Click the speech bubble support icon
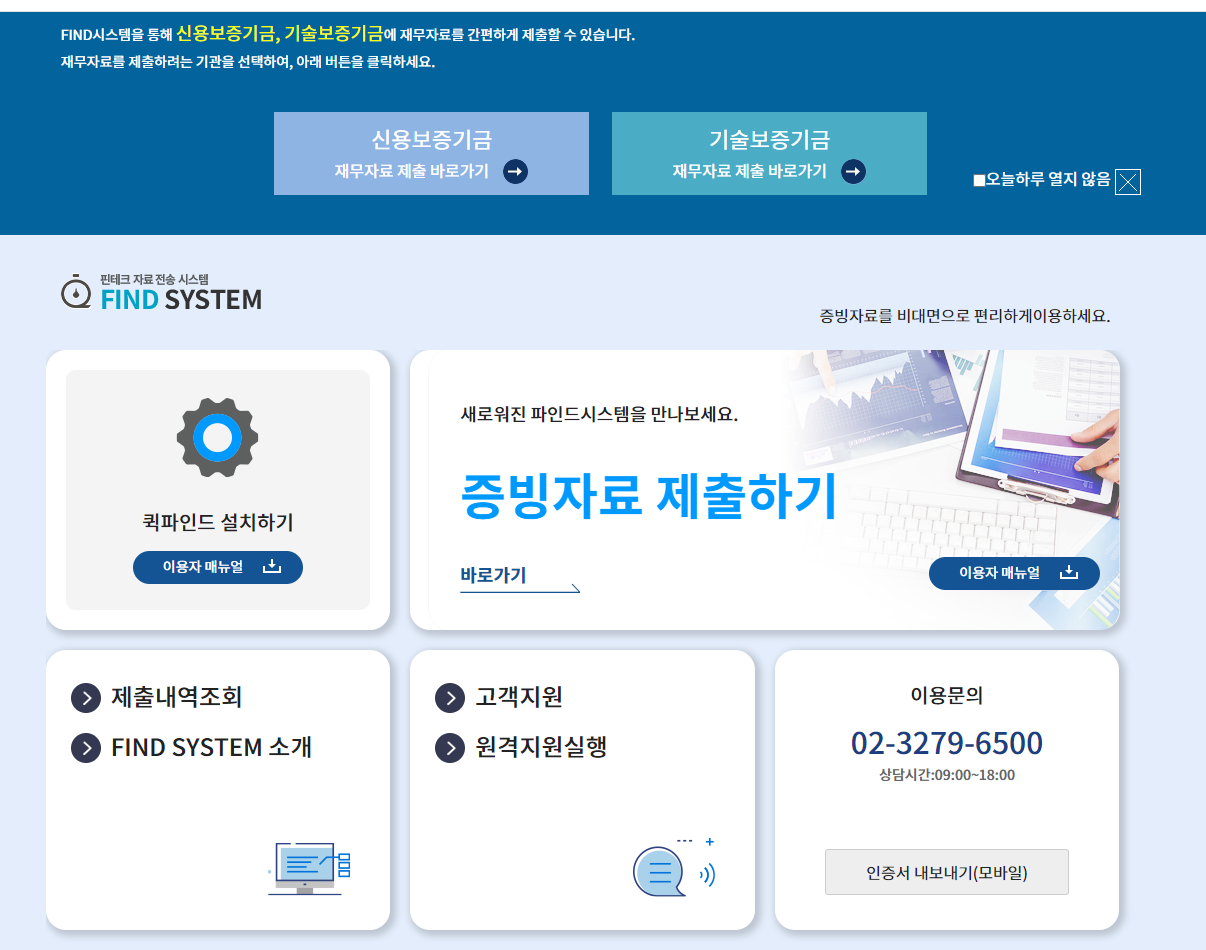Viewport: 1206px width, 950px height. click(673, 867)
